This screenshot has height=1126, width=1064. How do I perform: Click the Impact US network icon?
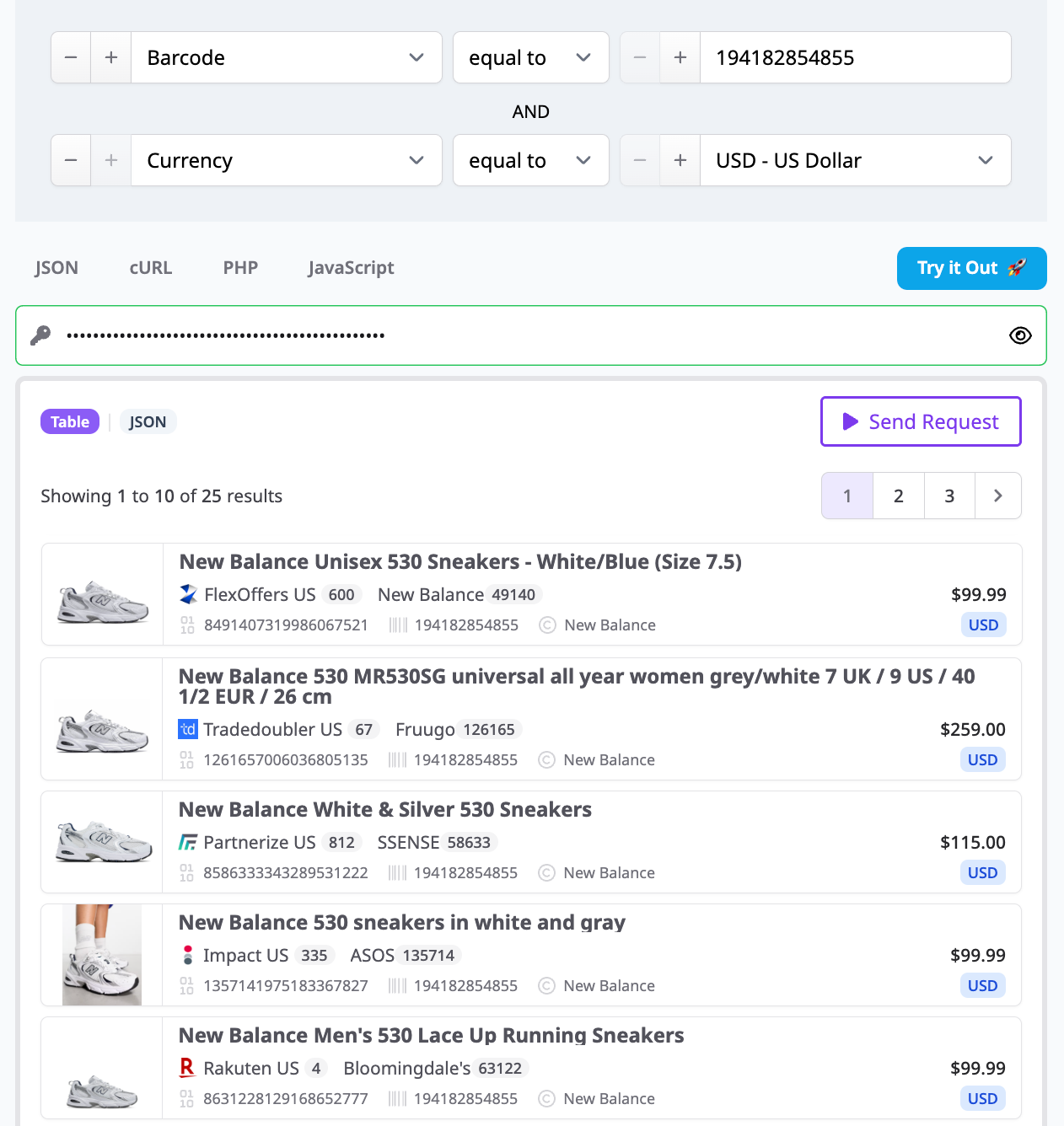pos(188,955)
